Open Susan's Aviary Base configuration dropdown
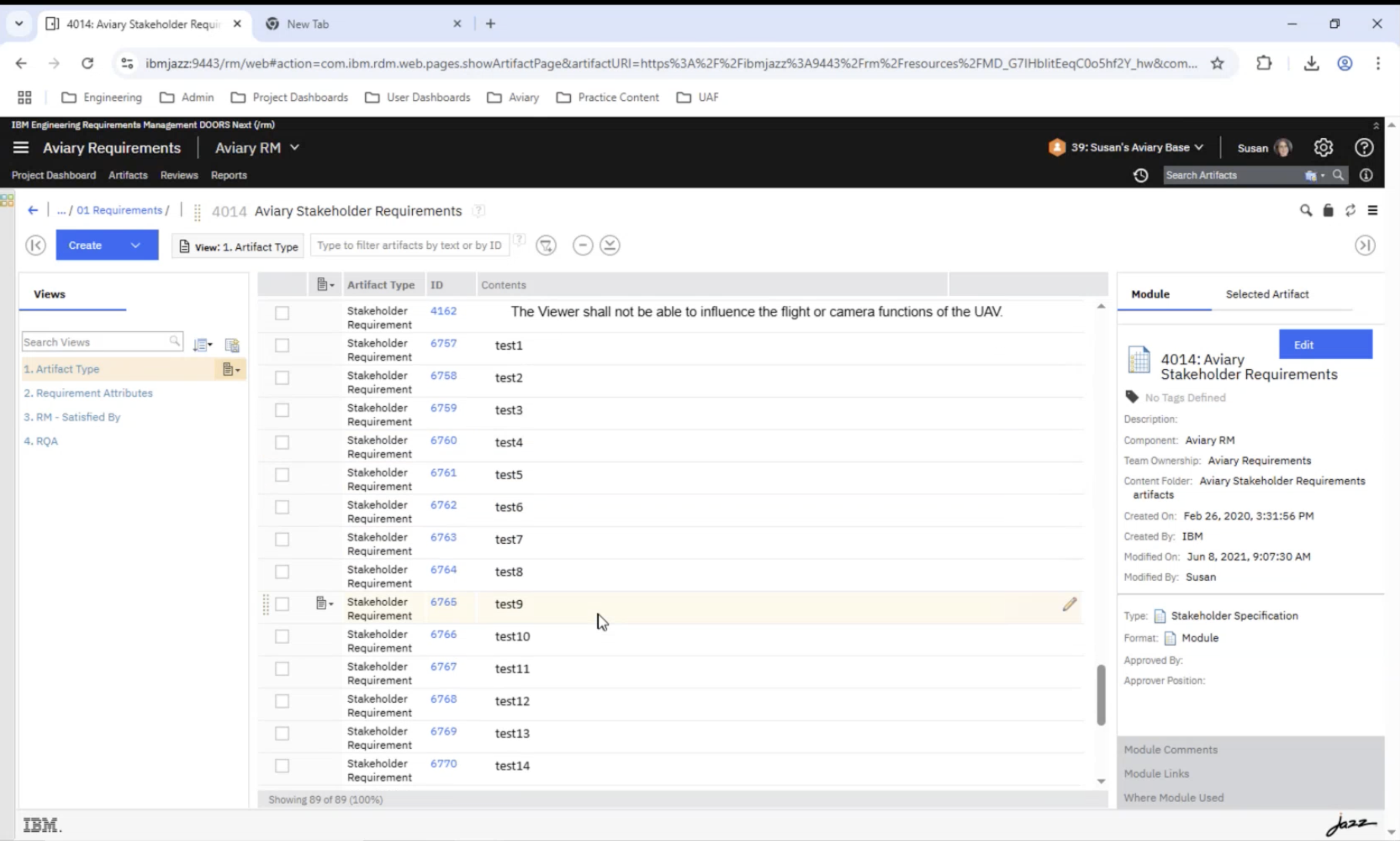Viewport: 1400px width, 841px height. coord(1199,148)
